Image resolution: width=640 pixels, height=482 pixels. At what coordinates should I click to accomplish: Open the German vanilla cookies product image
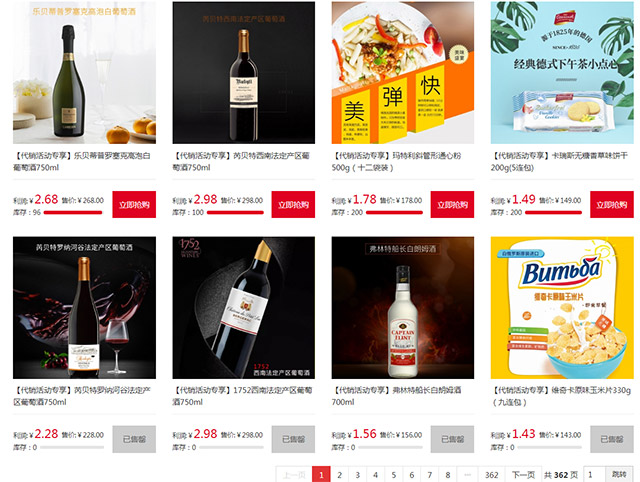[562, 72]
